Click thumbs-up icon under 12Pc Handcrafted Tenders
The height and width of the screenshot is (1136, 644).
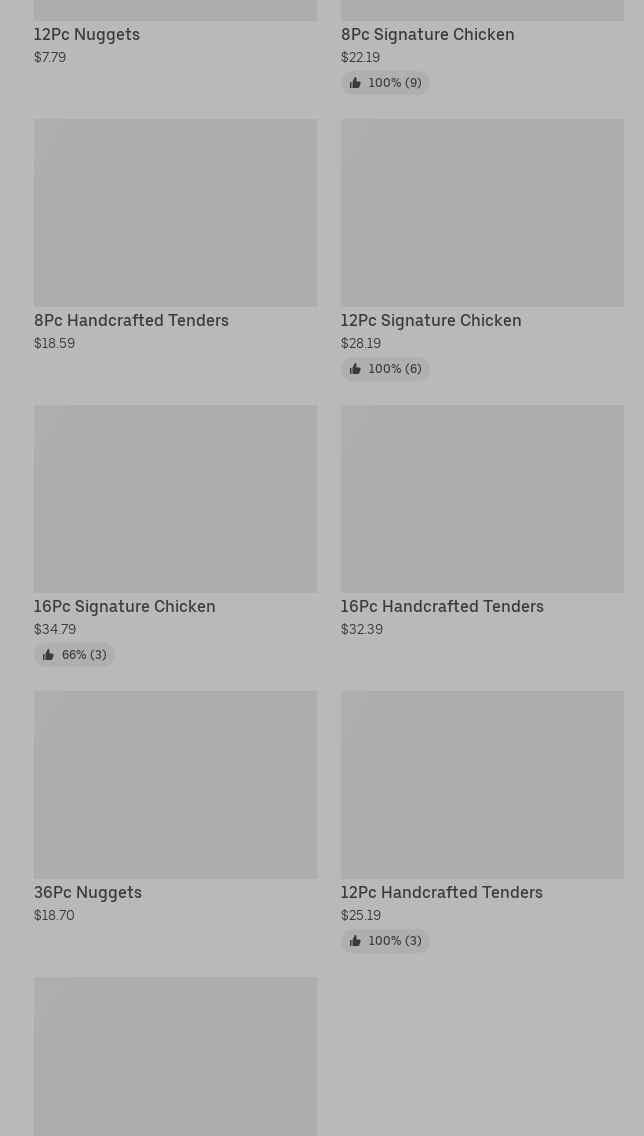coord(355,941)
